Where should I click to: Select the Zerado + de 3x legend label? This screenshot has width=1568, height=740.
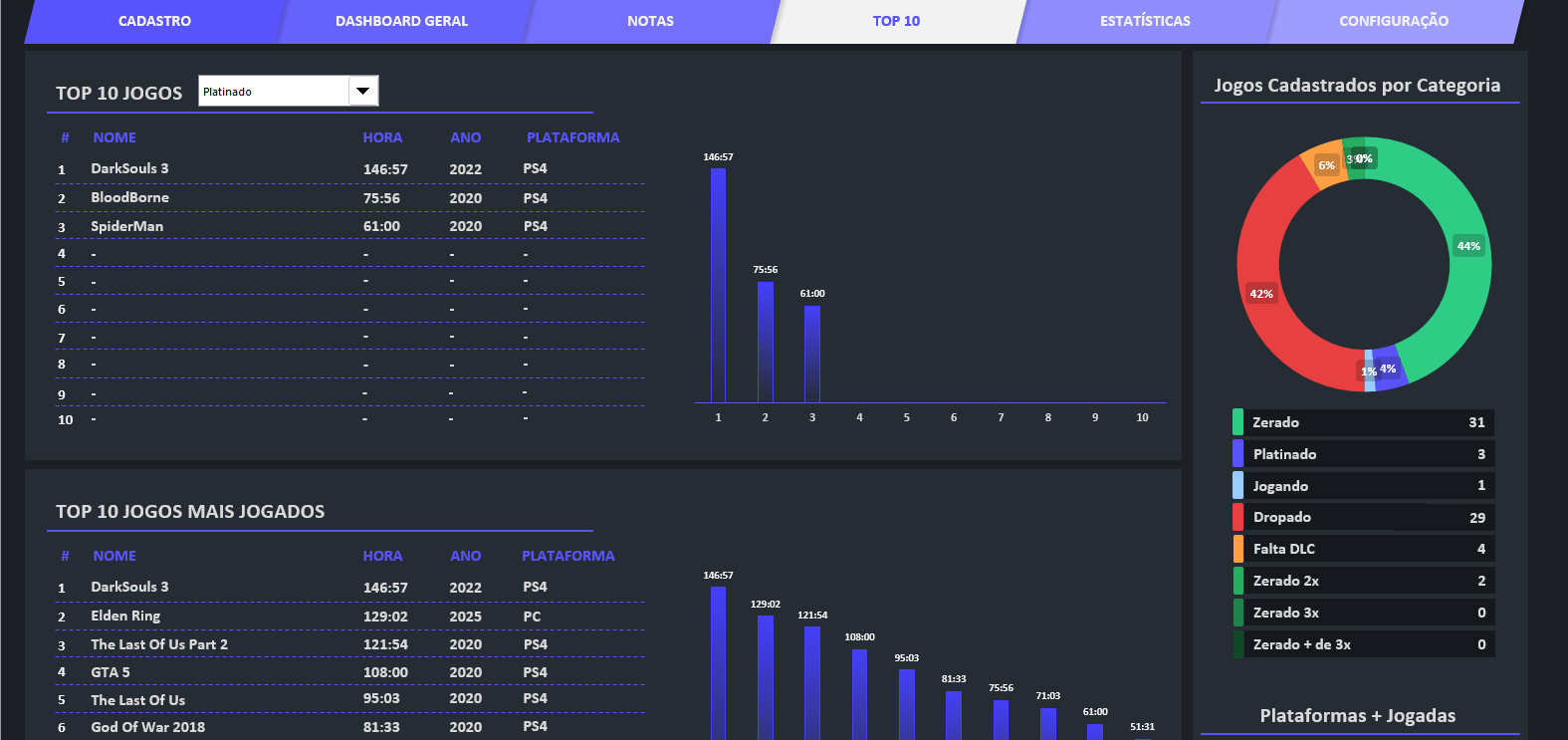coord(1301,644)
